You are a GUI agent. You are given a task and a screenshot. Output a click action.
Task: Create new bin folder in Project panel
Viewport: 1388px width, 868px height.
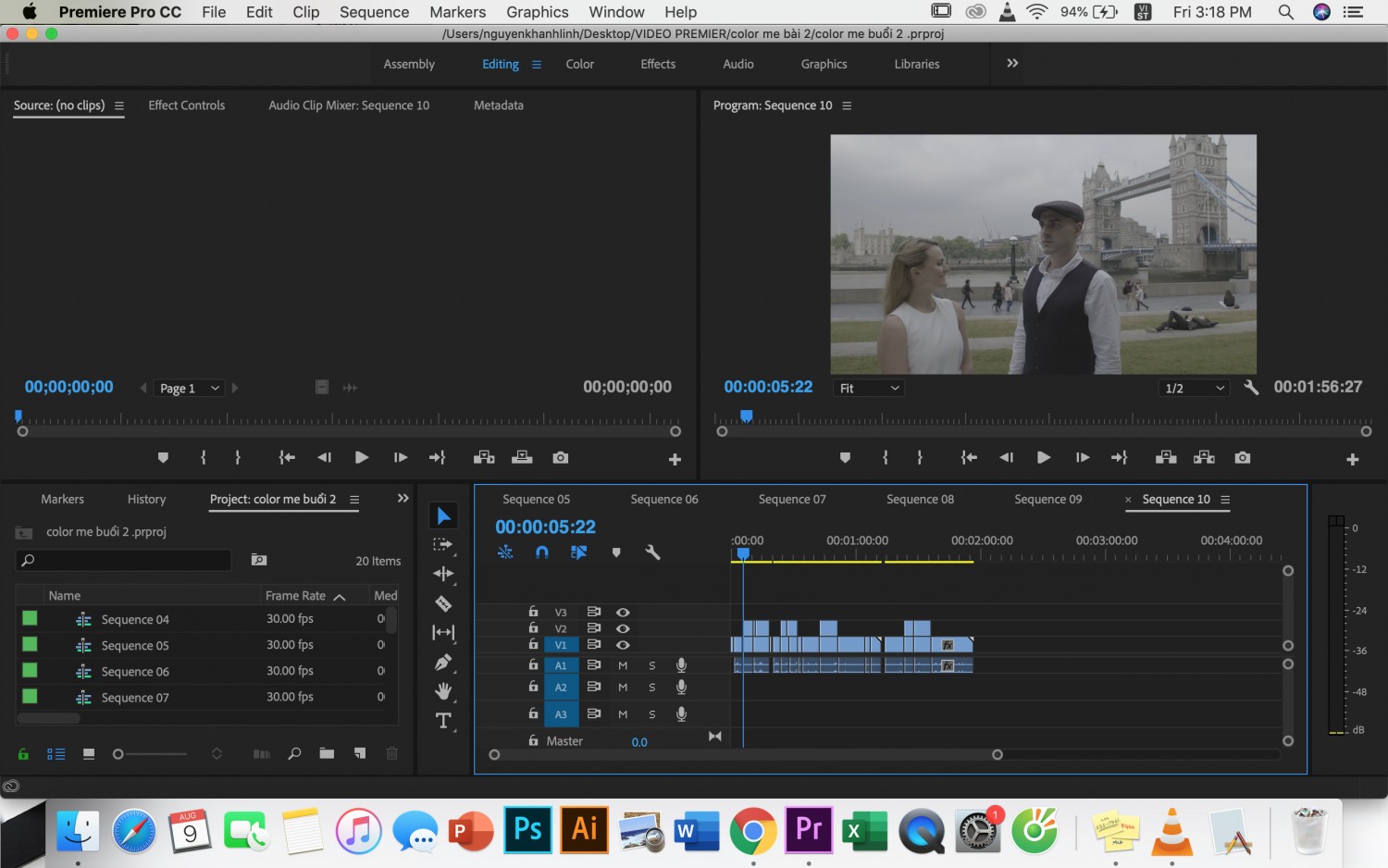click(x=327, y=753)
